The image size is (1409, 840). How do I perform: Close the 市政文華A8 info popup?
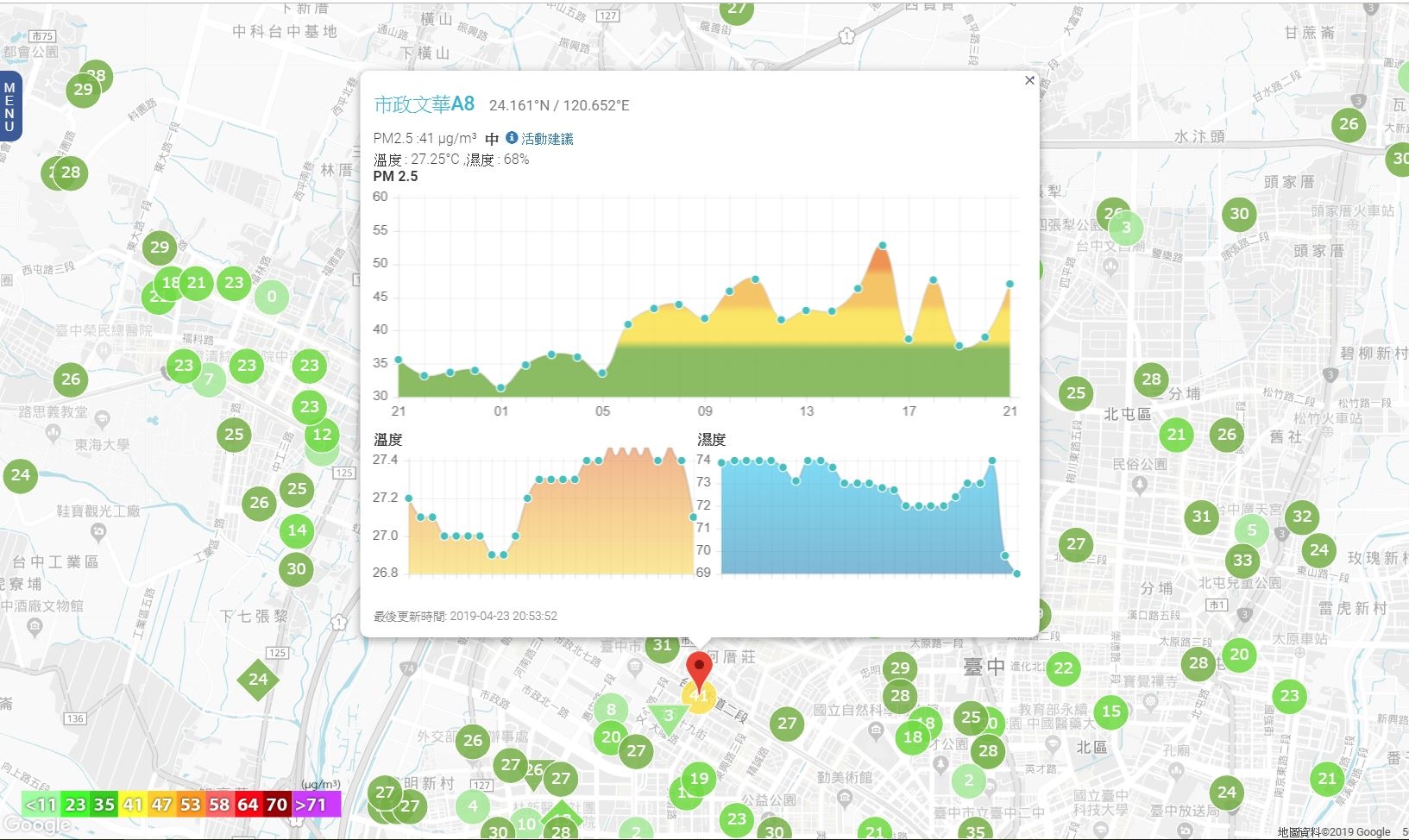[1029, 80]
